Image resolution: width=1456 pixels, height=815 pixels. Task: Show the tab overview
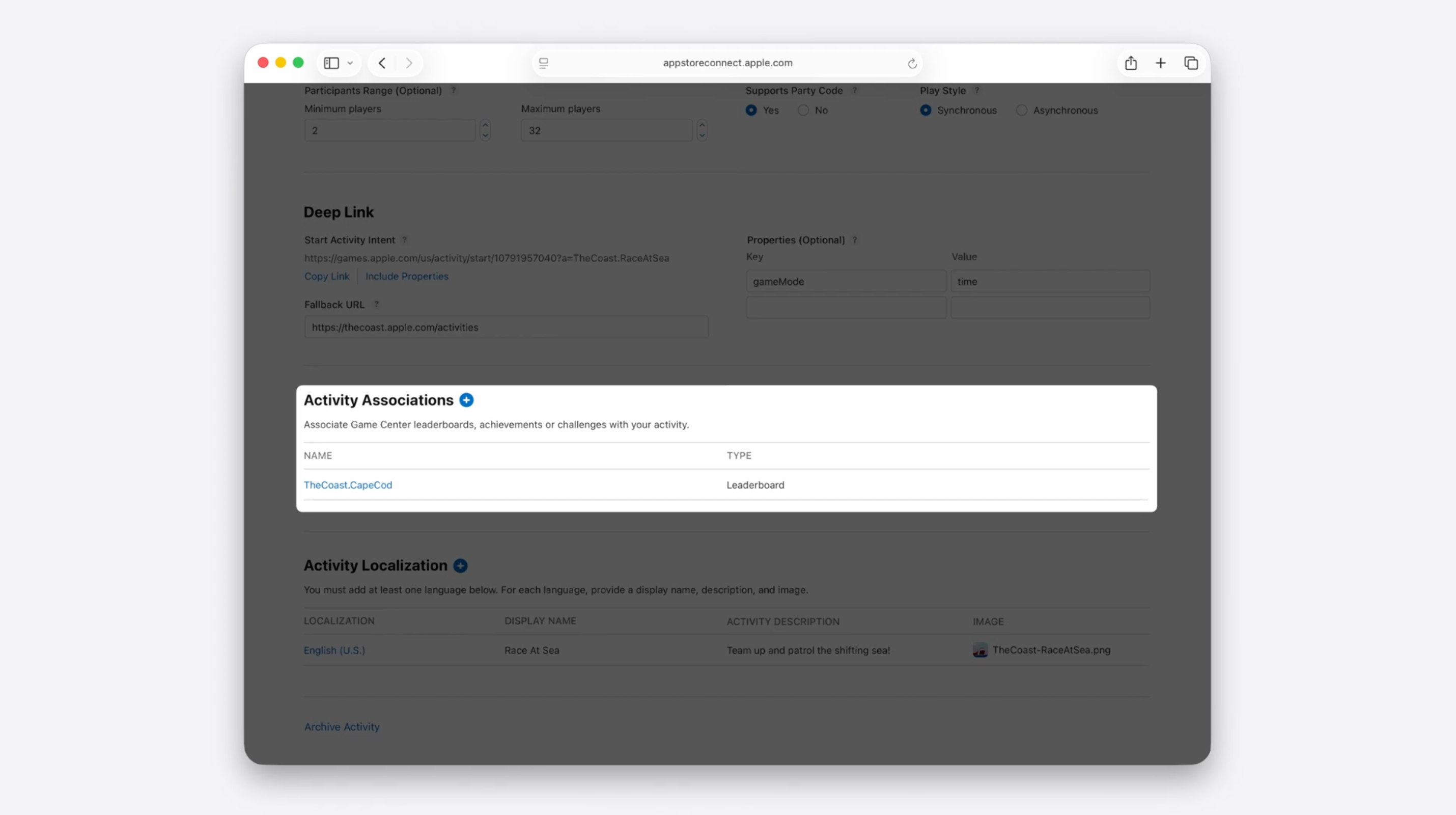(1191, 63)
